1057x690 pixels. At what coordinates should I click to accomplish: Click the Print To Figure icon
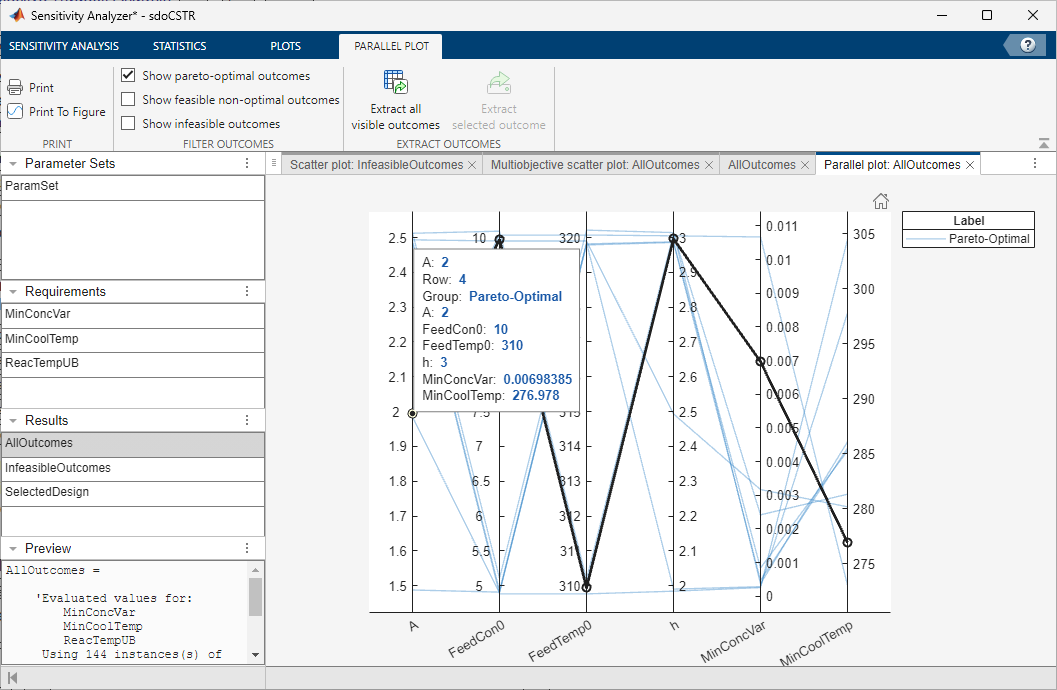click(x=15, y=112)
